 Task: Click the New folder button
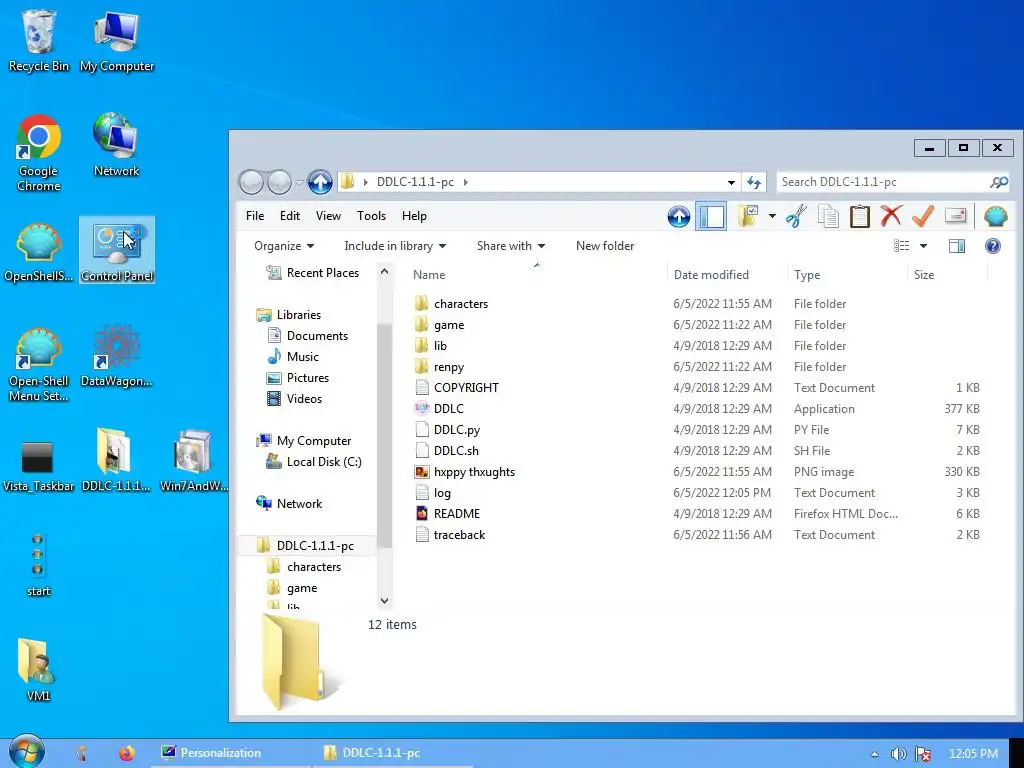[605, 246]
